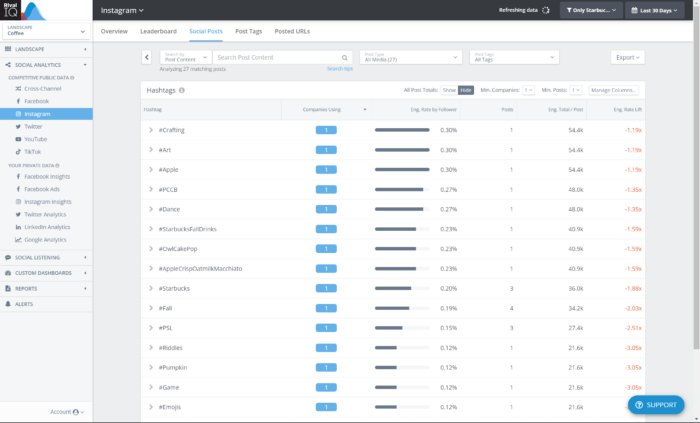Screen dimensions: 700x423
Task: Set All Post Totals to Show
Action: (x=449, y=90)
